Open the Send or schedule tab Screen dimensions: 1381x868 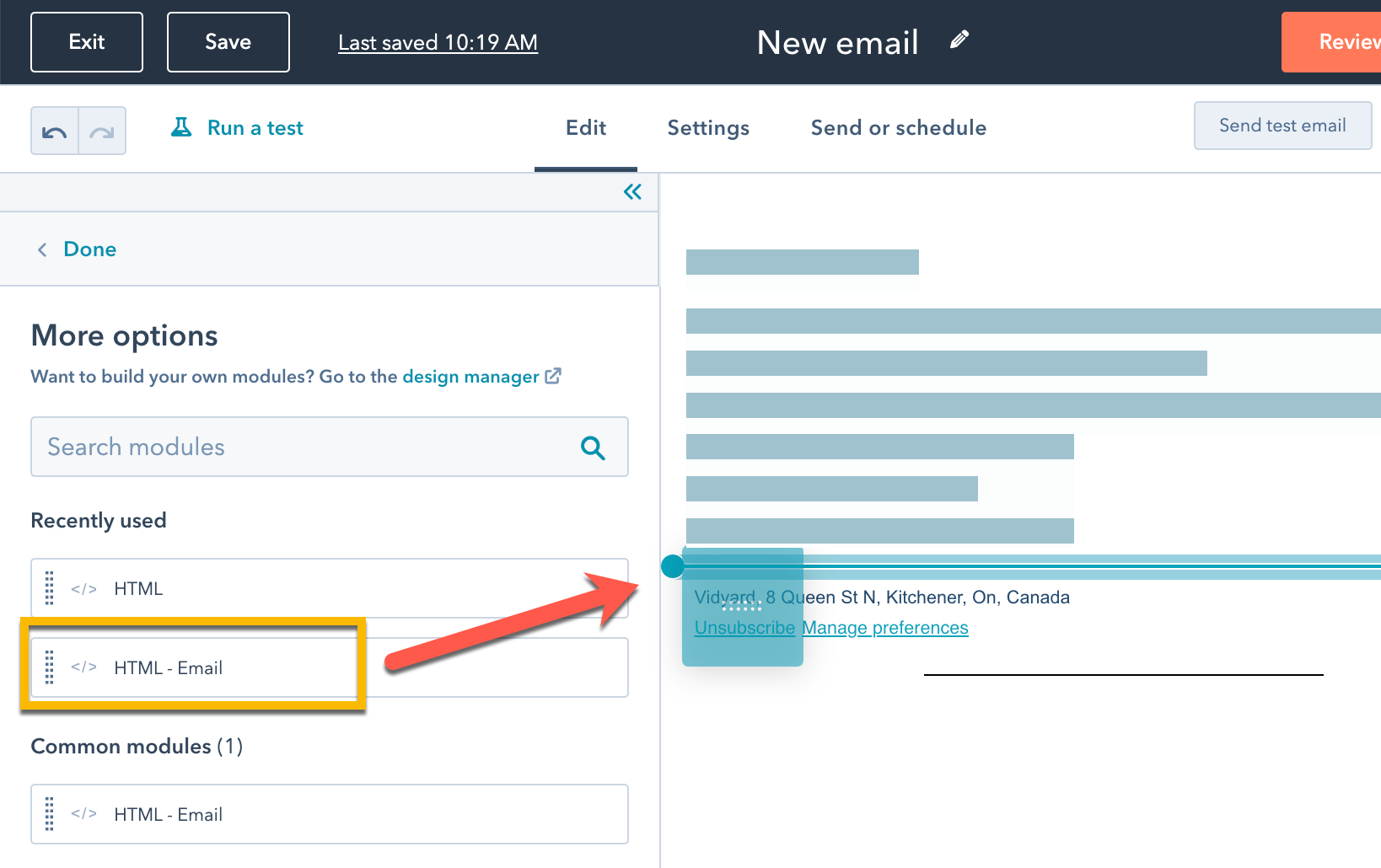(x=899, y=127)
